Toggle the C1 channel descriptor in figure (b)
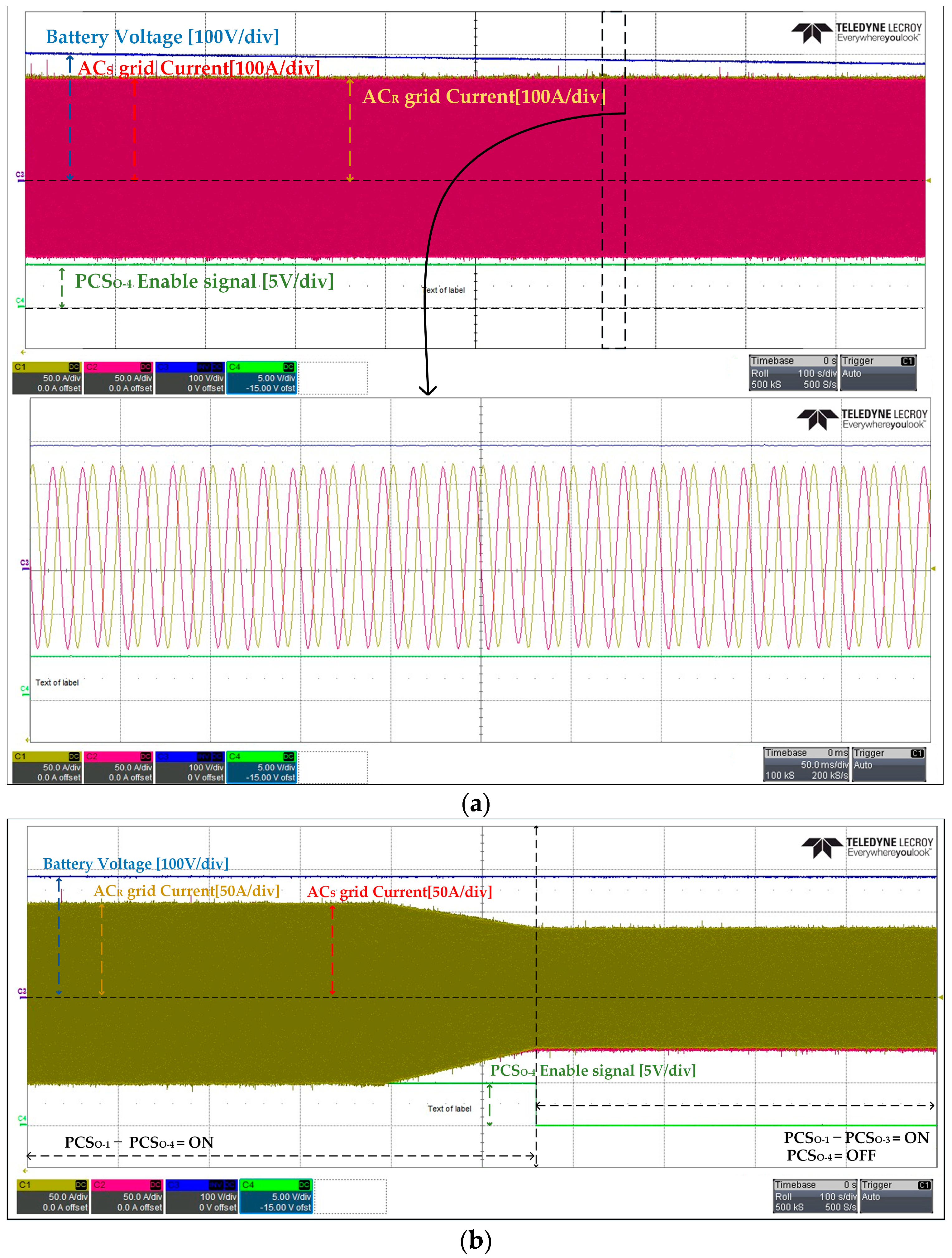The height and width of the screenshot is (1258, 952). pyautogui.click(x=52, y=1196)
